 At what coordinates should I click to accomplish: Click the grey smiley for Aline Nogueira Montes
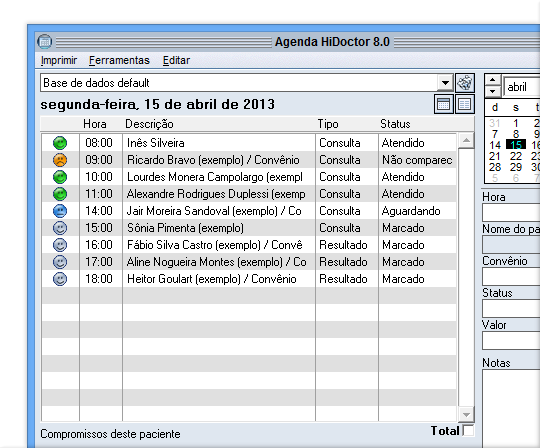tap(60, 262)
